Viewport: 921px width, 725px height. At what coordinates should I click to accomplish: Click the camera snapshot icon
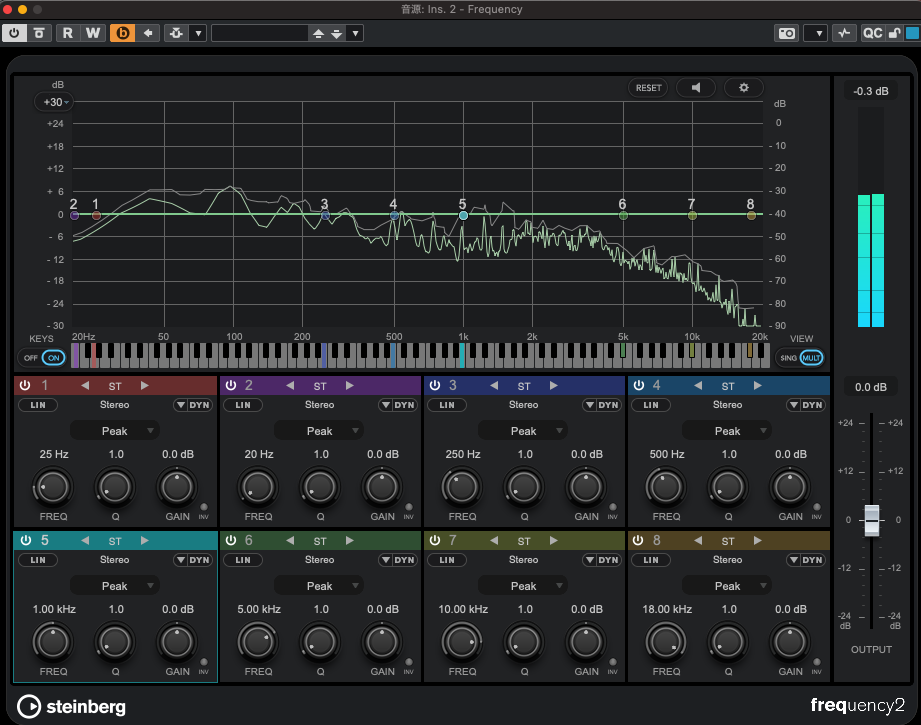(787, 33)
